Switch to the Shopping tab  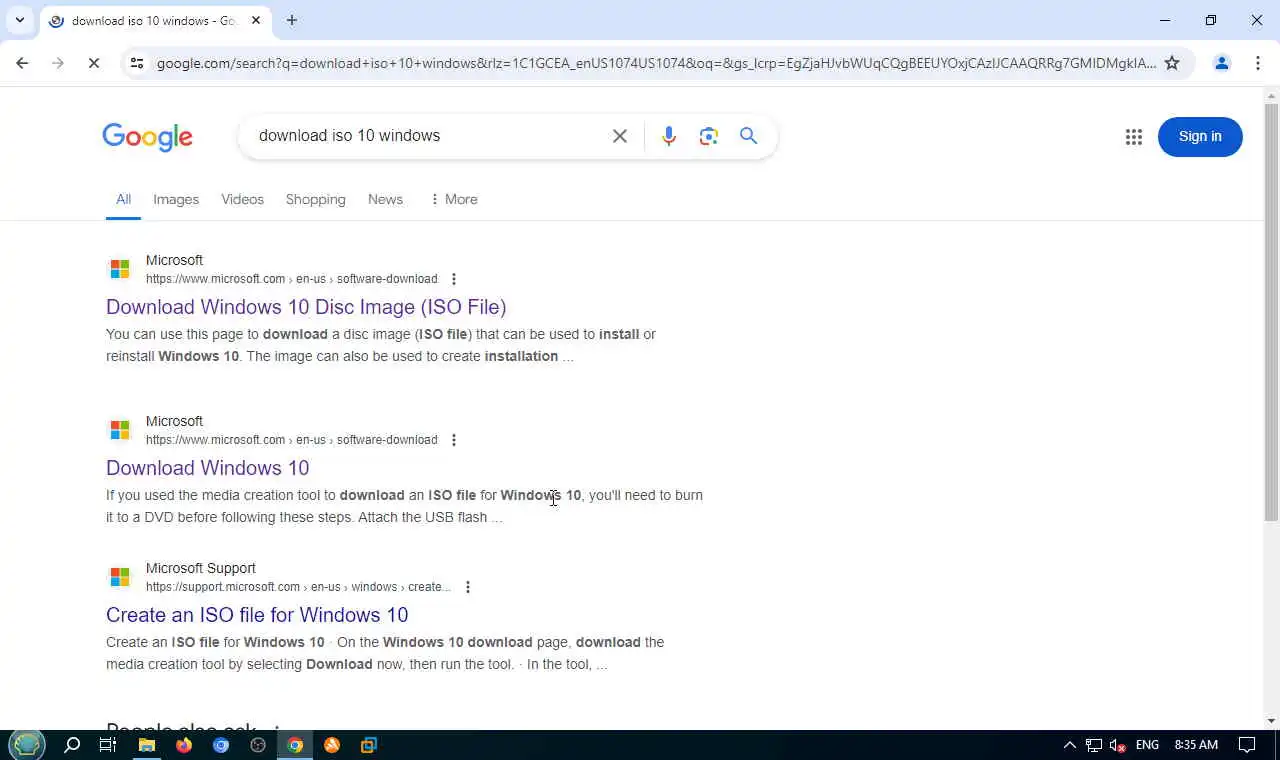[x=315, y=199]
